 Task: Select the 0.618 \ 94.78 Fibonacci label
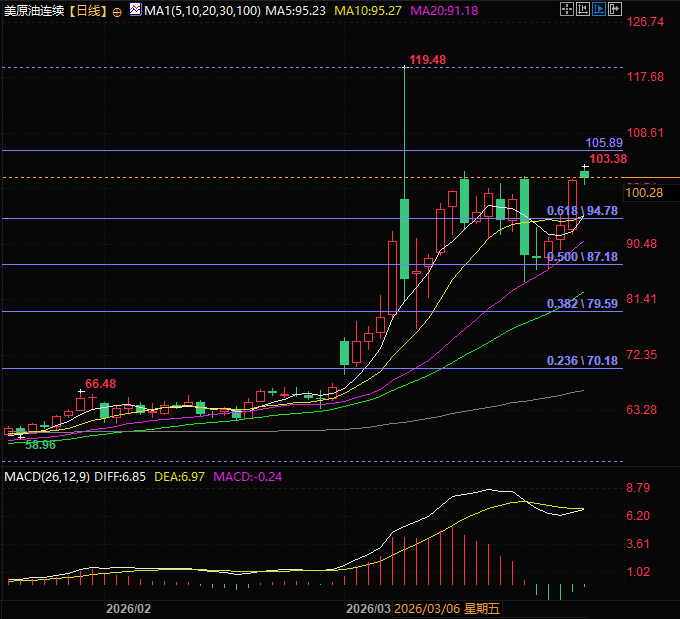tap(582, 211)
